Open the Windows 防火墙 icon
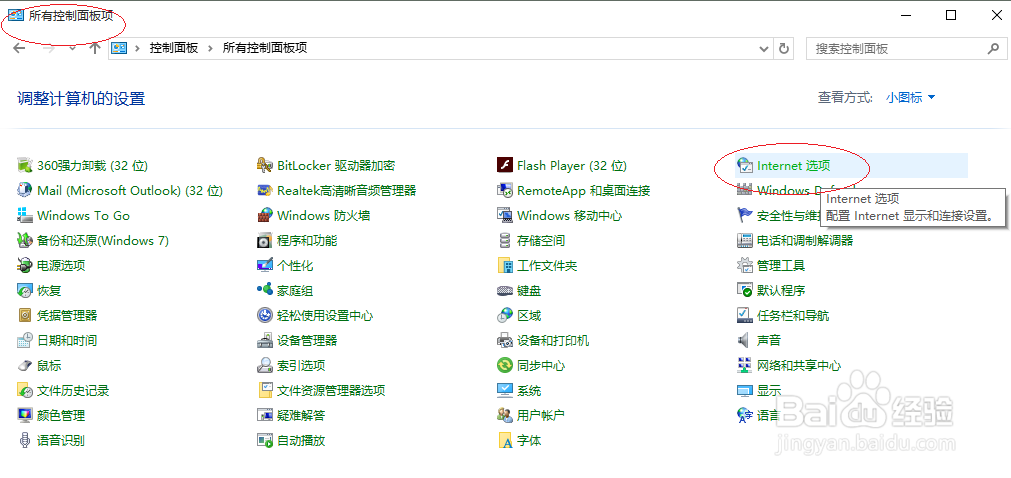 tap(264, 215)
